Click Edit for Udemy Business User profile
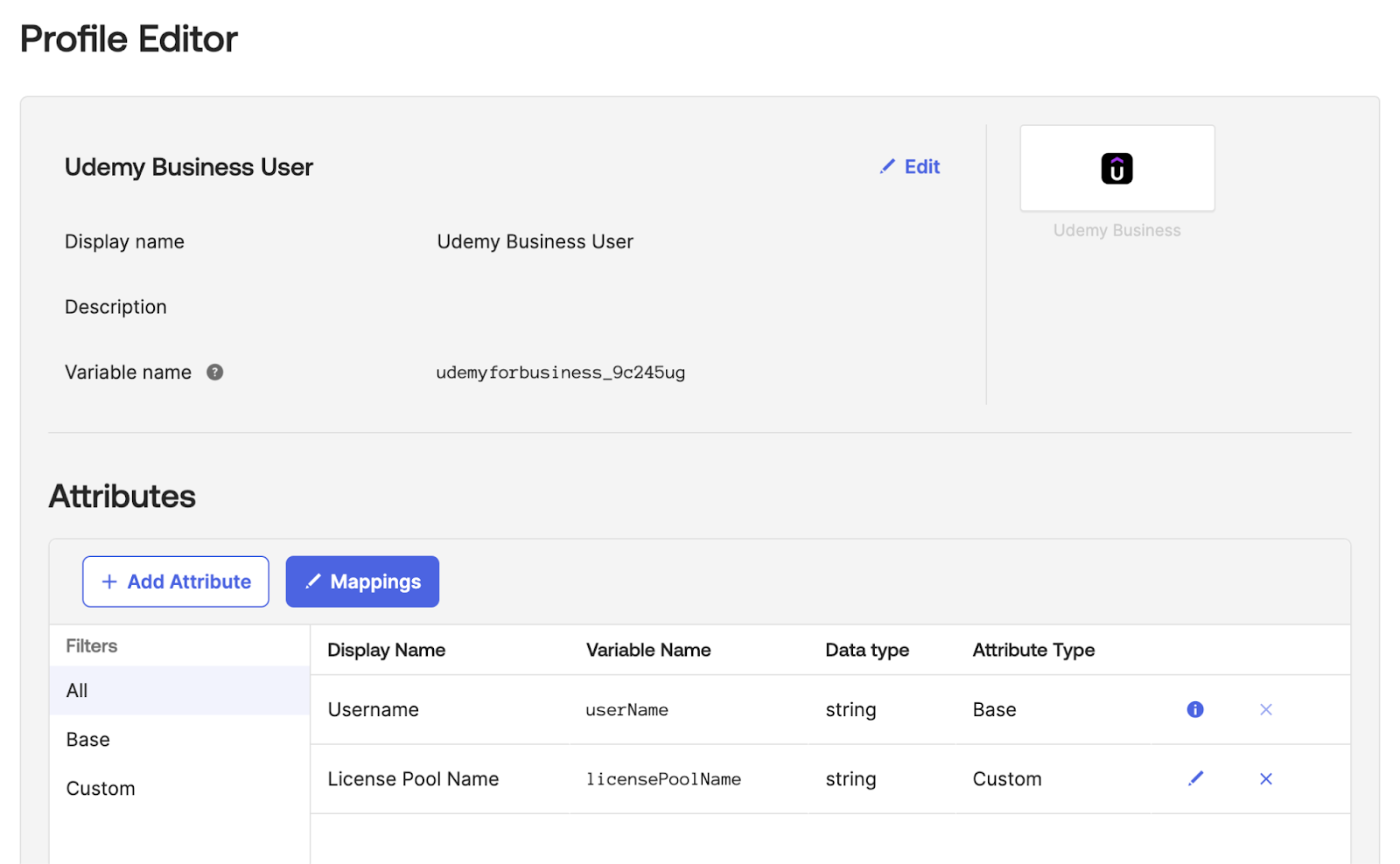 point(910,167)
